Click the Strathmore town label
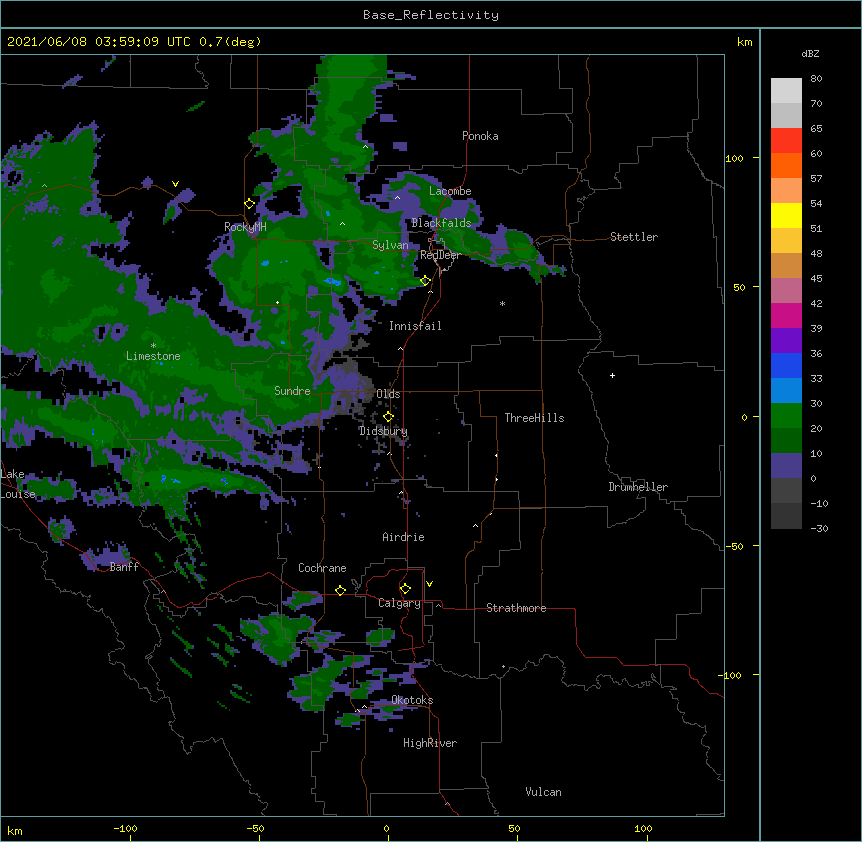 click(516, 608)
